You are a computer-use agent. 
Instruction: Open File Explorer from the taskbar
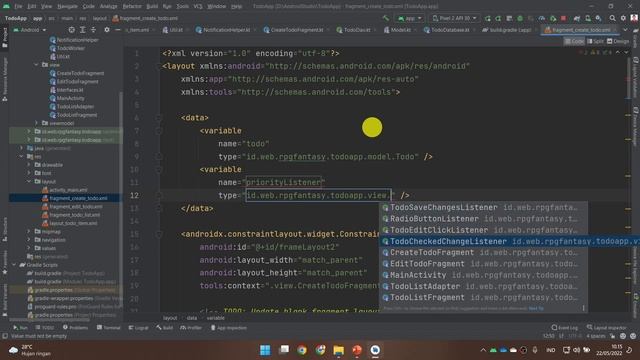pos(339,350)
